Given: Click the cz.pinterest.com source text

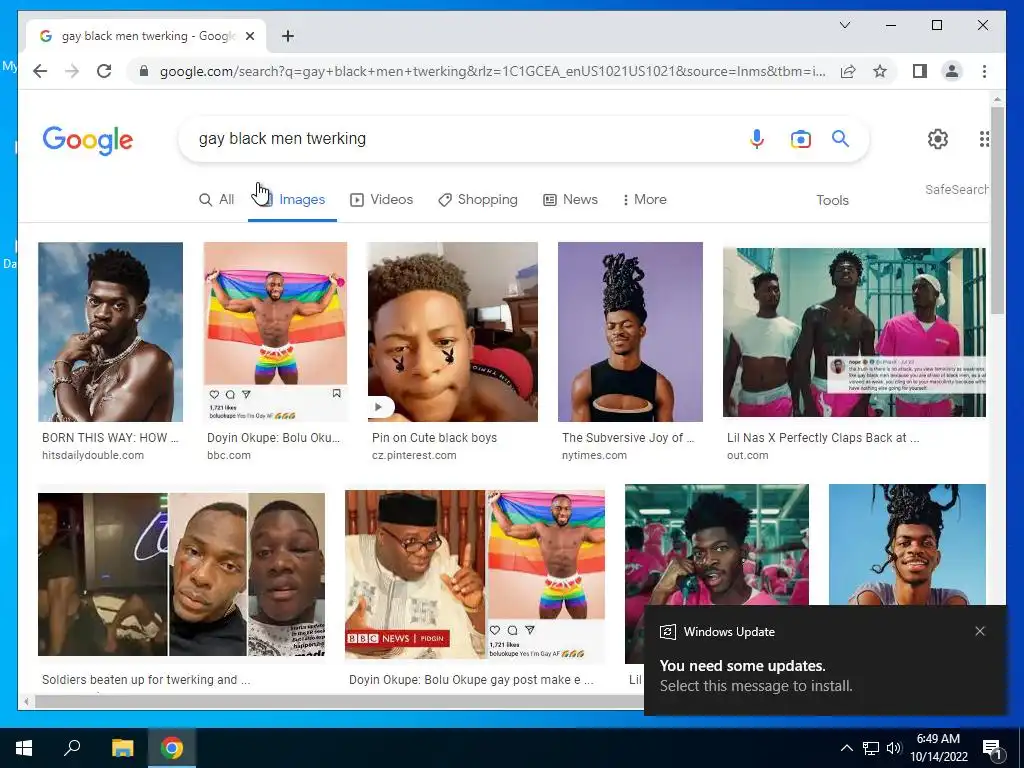Looking at the screenshot, I should tap(414, 455).
